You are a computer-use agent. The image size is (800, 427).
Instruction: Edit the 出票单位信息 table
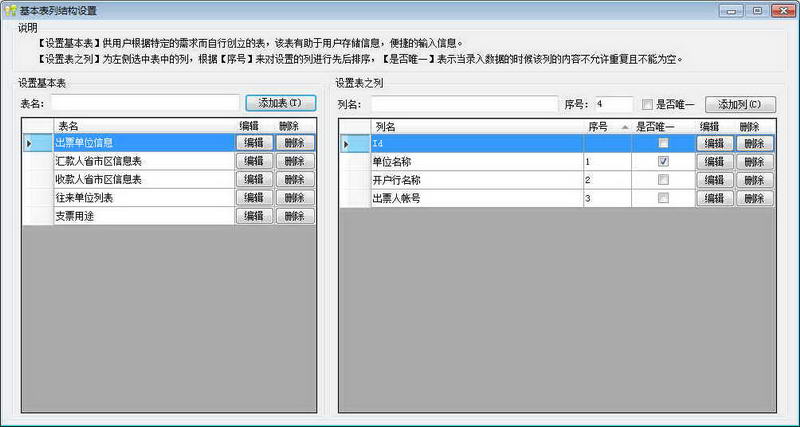pyautogui.click(x=254, y=143)
